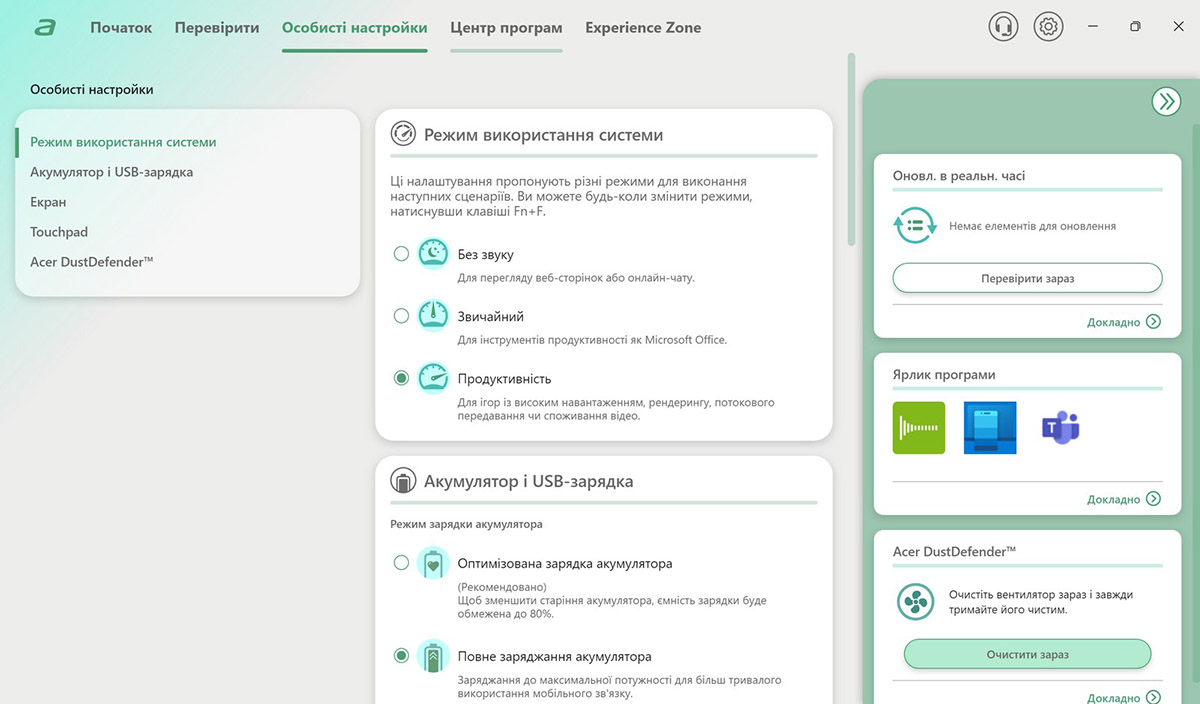Launch the blue phone app shortcut
This screenshot has width=1200, height=704.
click(990, 428)
